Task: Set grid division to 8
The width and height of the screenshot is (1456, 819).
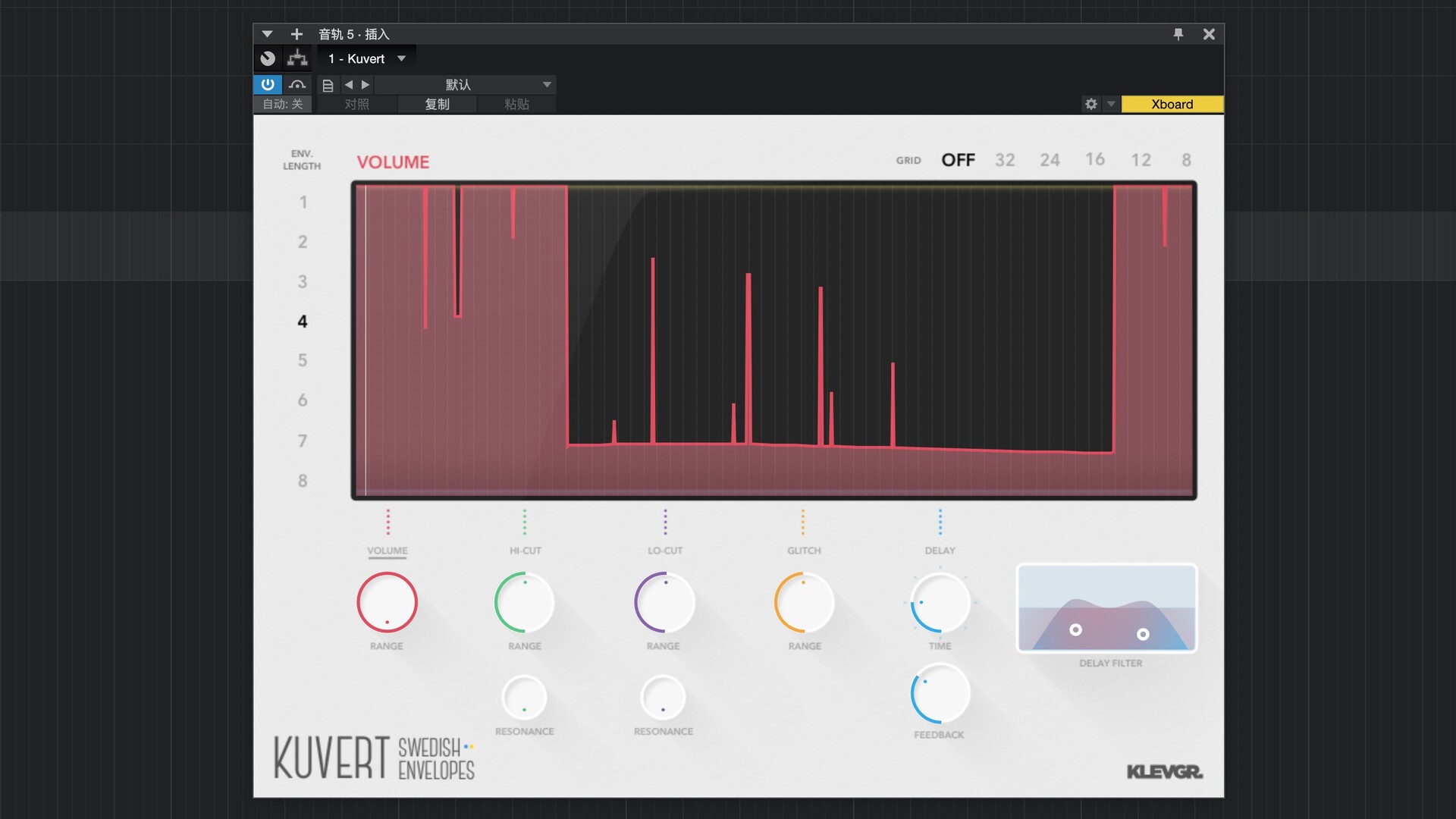Action: [x=1186, y=160]
